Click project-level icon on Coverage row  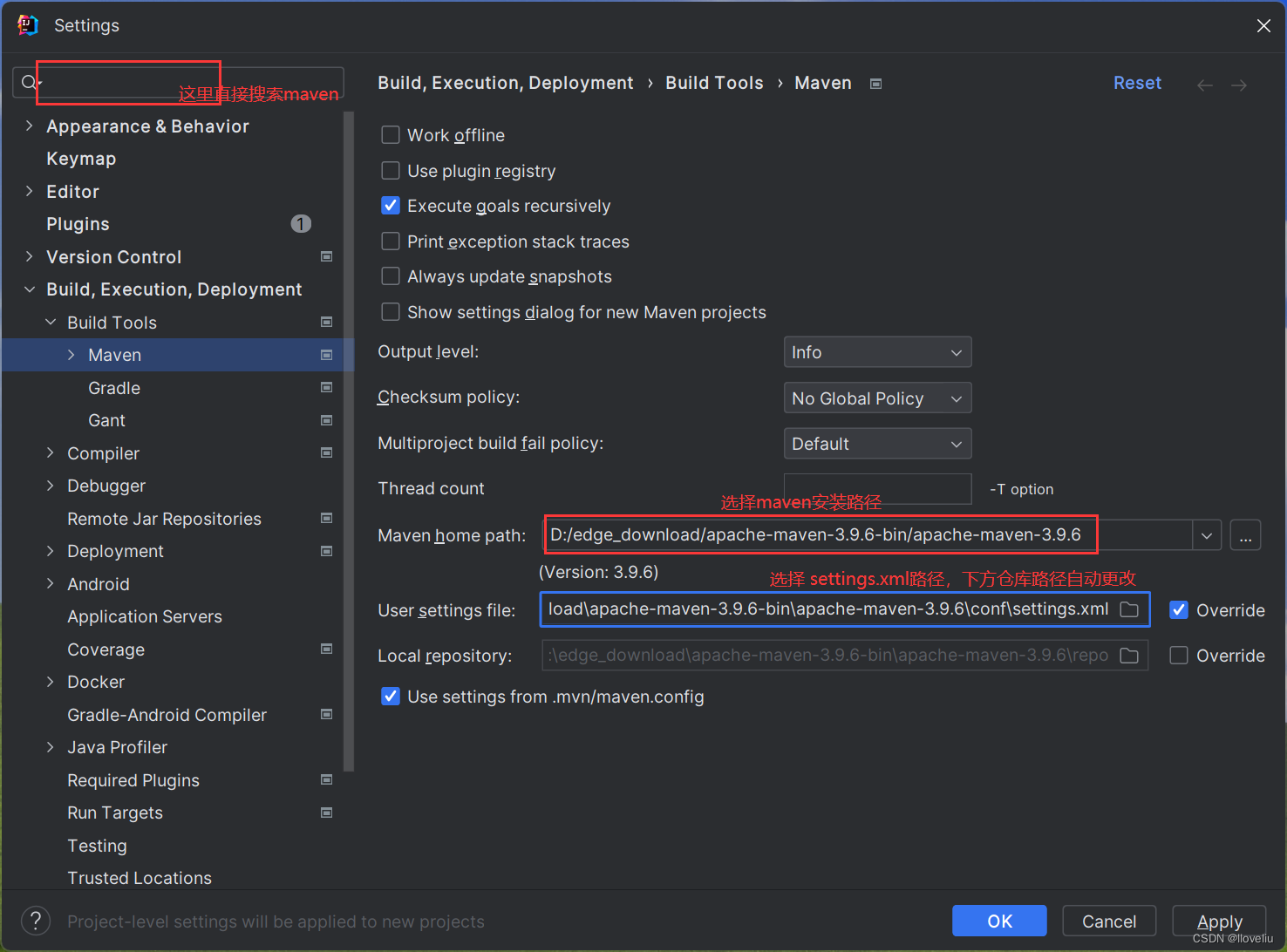[x=327, y=649]
